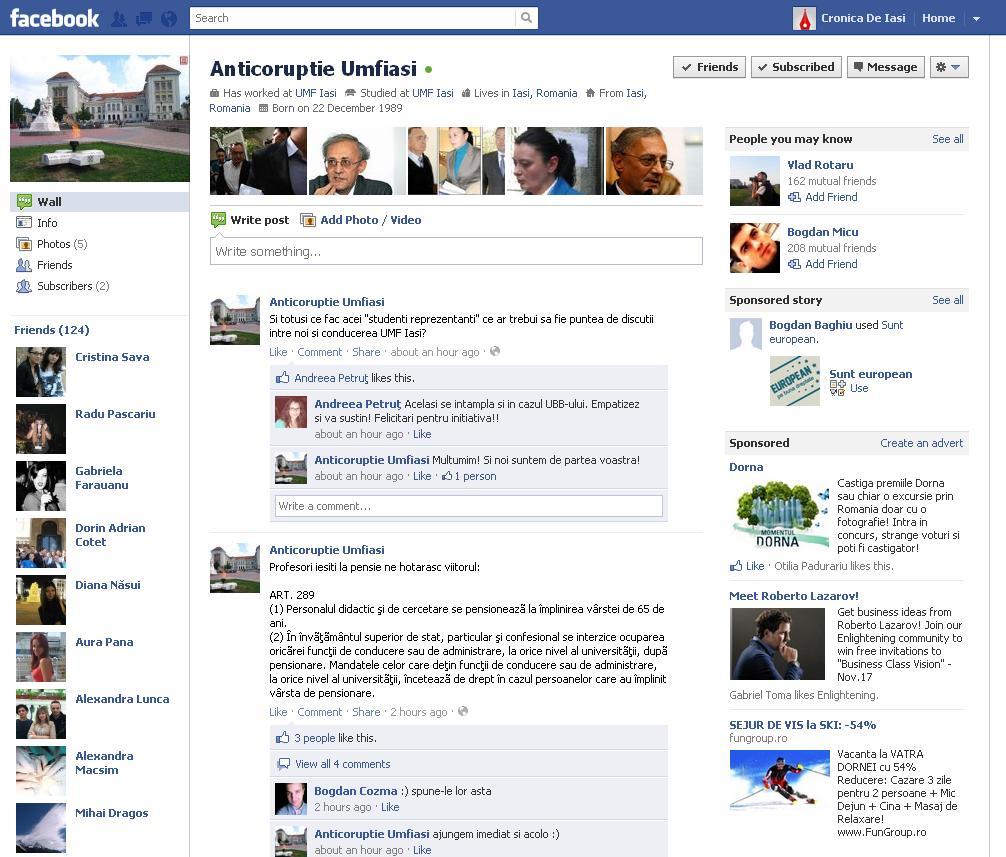Image resolution: width=1006 pixels, height=857 pixels.
Task: Like the Dorna advert
Action: tap(754, 566)
